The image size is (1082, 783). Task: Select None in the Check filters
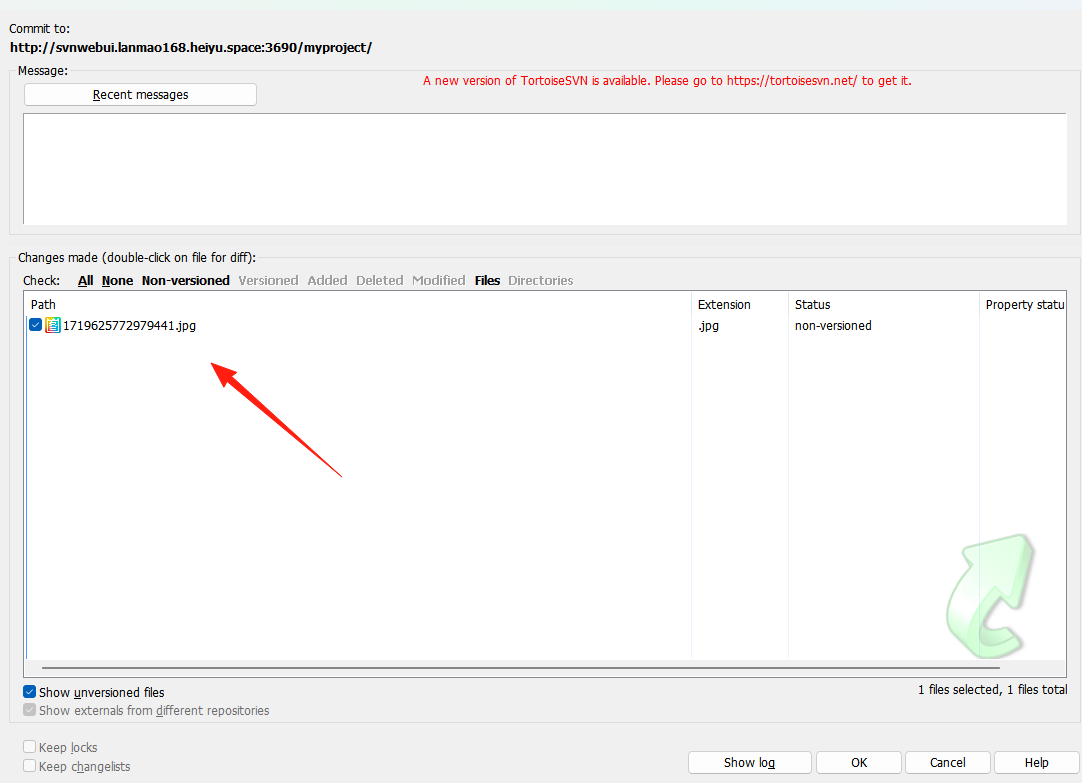117,281
